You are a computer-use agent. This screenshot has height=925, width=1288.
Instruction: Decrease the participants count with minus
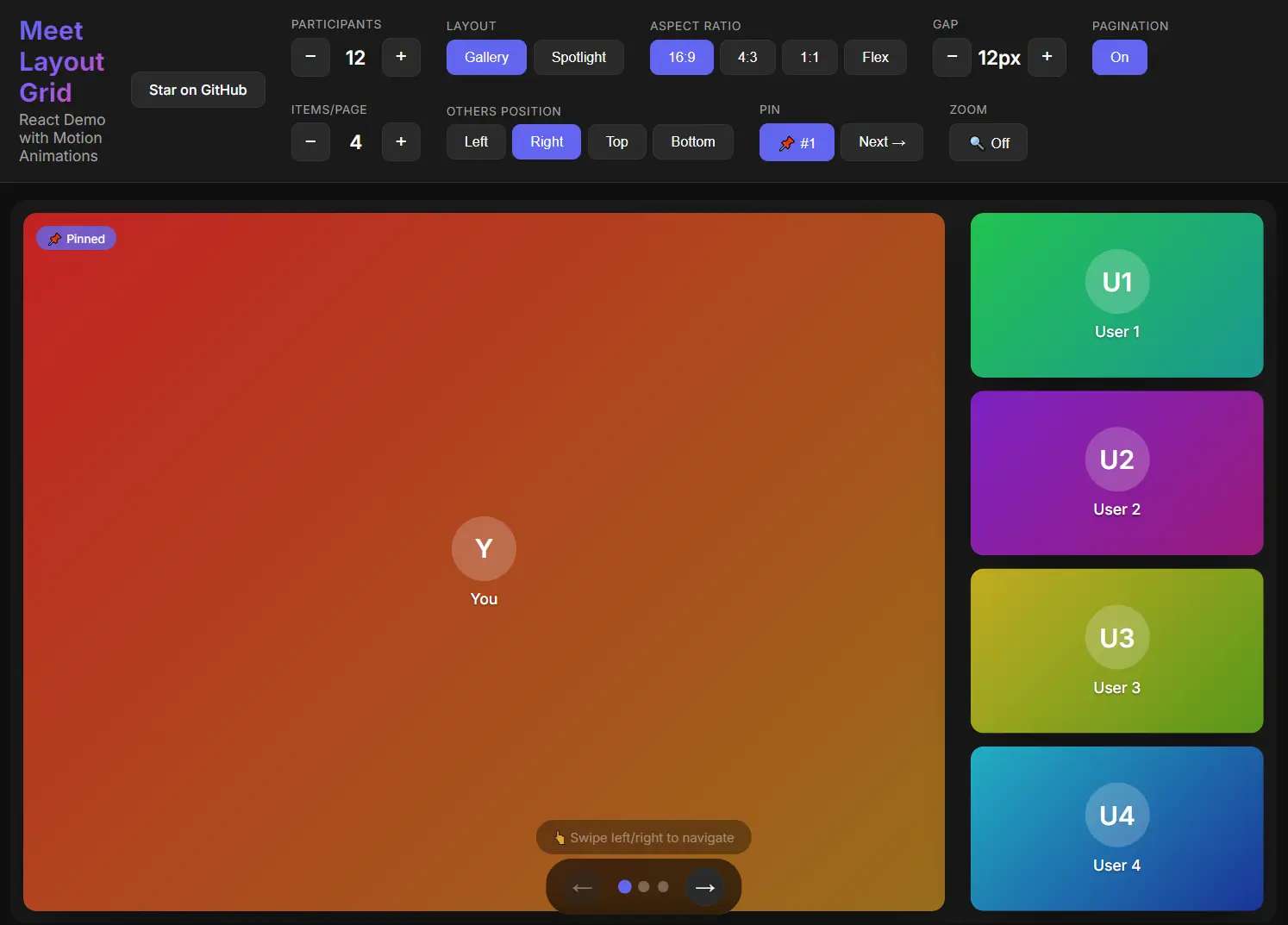pyautogui.click(x=310, y=57)
